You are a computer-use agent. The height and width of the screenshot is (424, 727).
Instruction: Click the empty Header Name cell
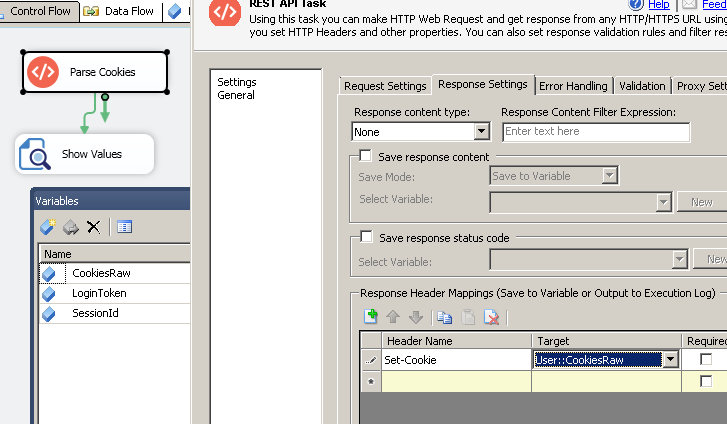click(x=456, y=382)
